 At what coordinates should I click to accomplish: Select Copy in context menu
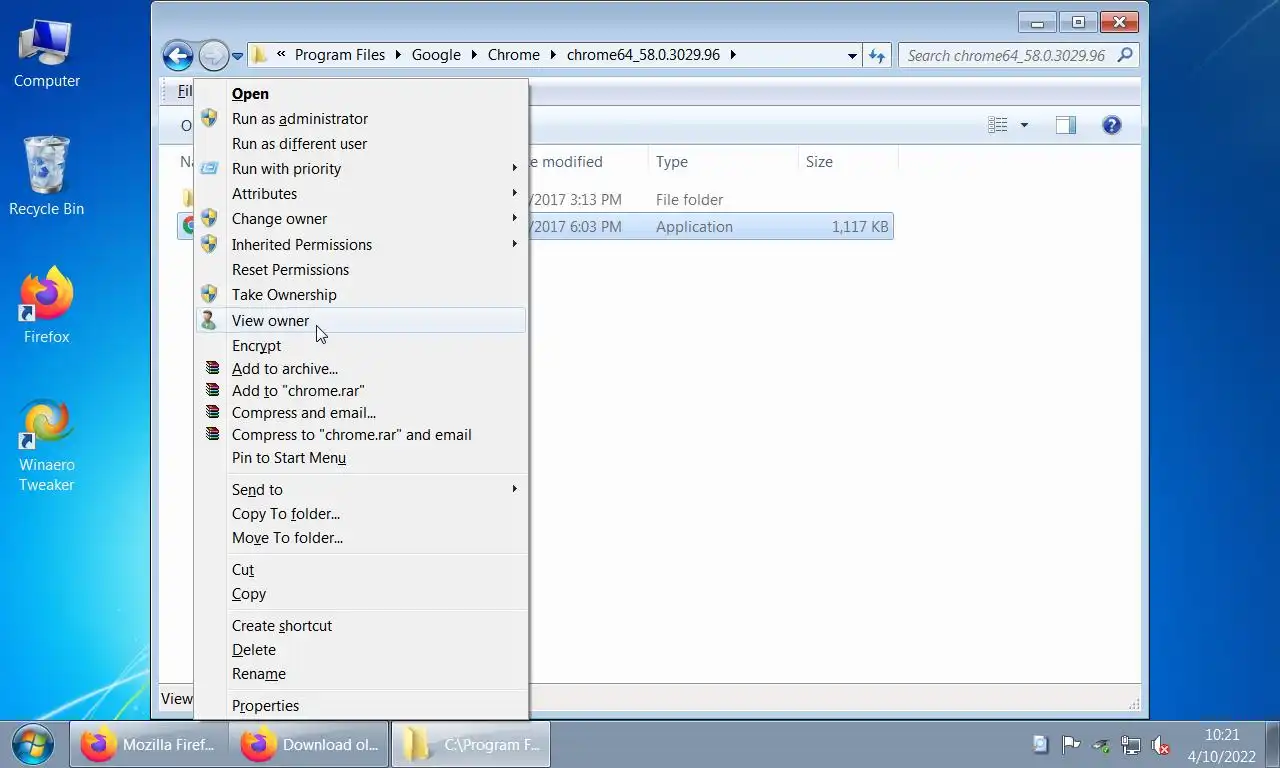[x=361, y=593]
